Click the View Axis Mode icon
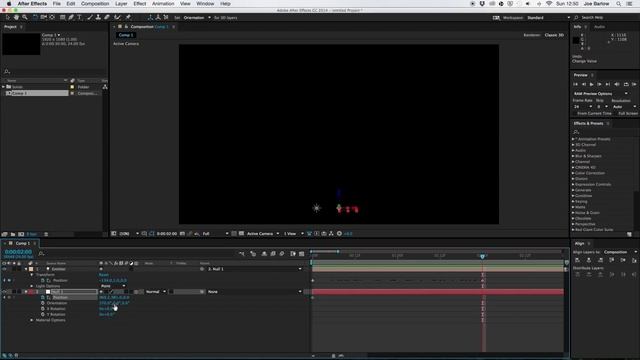Image resolution: width=640 pixels, height=360 pixels. (166, 18)
